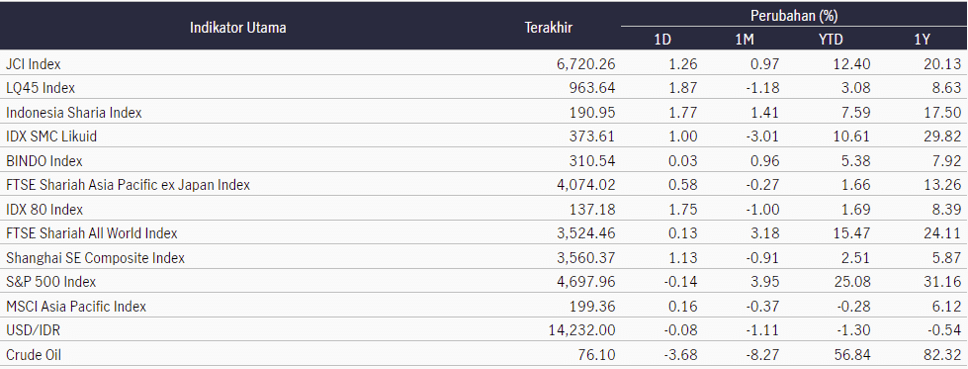This screenshot has width=968, height=369.
Task: Click the 1D change column header
Action: 662,39
